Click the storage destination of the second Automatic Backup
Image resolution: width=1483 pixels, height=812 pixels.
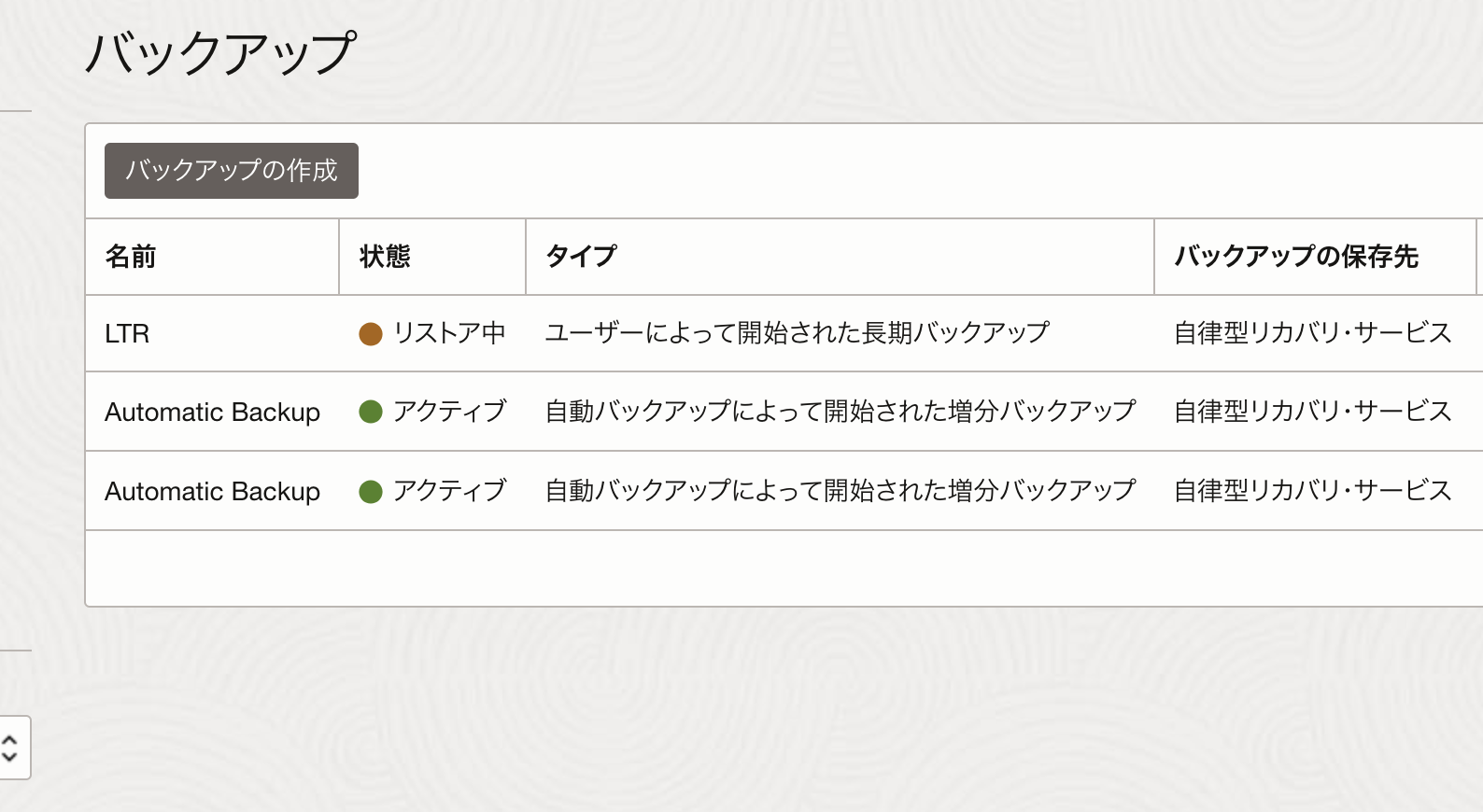click(x=1312, y=491)
